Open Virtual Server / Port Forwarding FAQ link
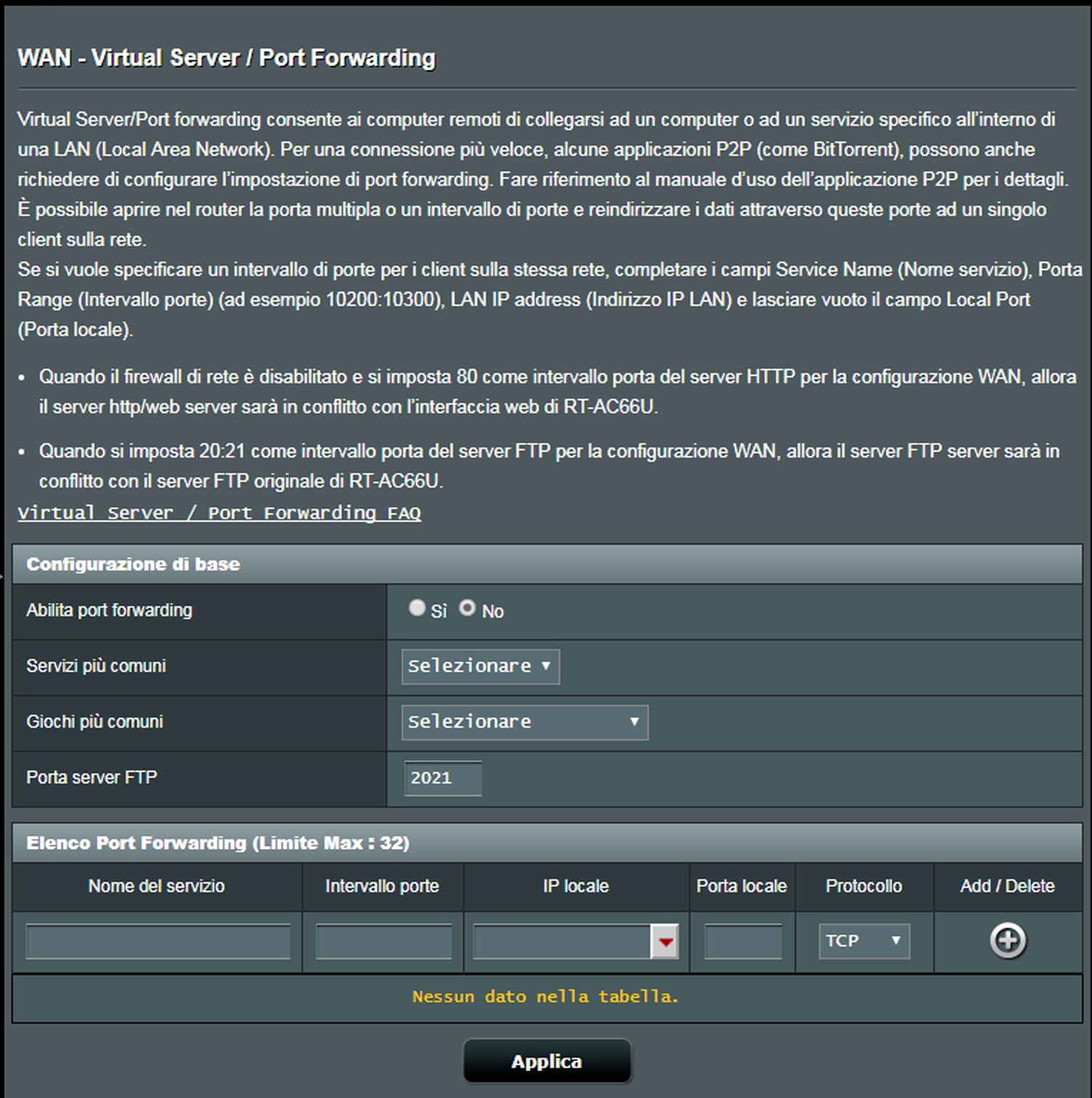Viewport: 1092px width, 1098px height. [x=219, y=513]
